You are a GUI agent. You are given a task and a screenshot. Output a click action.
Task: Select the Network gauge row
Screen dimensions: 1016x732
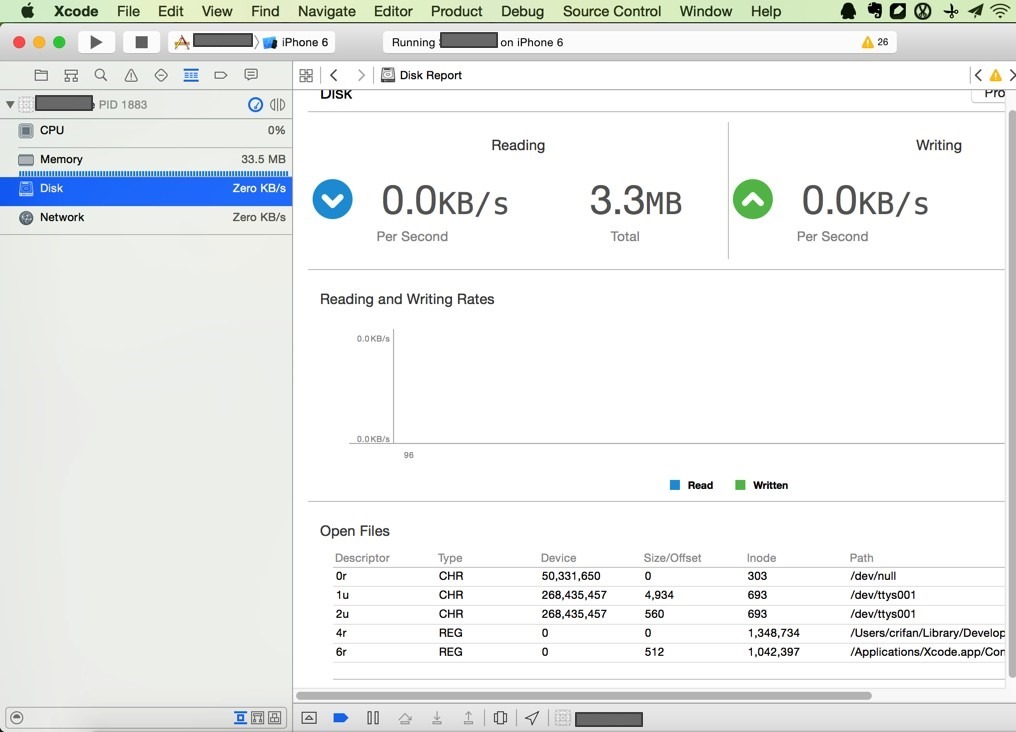(146, 218)
